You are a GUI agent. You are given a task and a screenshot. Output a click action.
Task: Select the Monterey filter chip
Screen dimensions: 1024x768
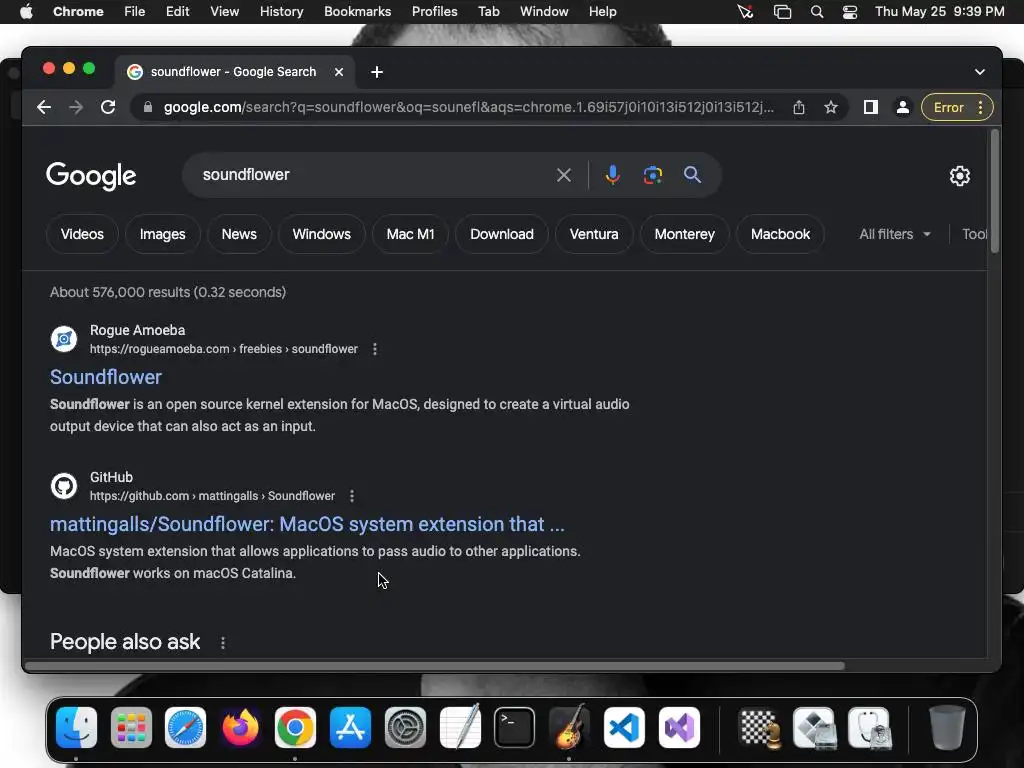point(684,234)
